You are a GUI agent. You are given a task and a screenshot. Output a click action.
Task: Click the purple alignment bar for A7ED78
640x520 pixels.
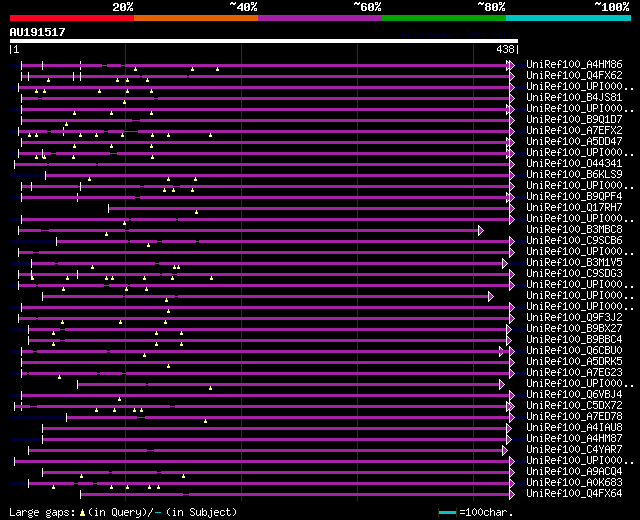coord(288,418)
